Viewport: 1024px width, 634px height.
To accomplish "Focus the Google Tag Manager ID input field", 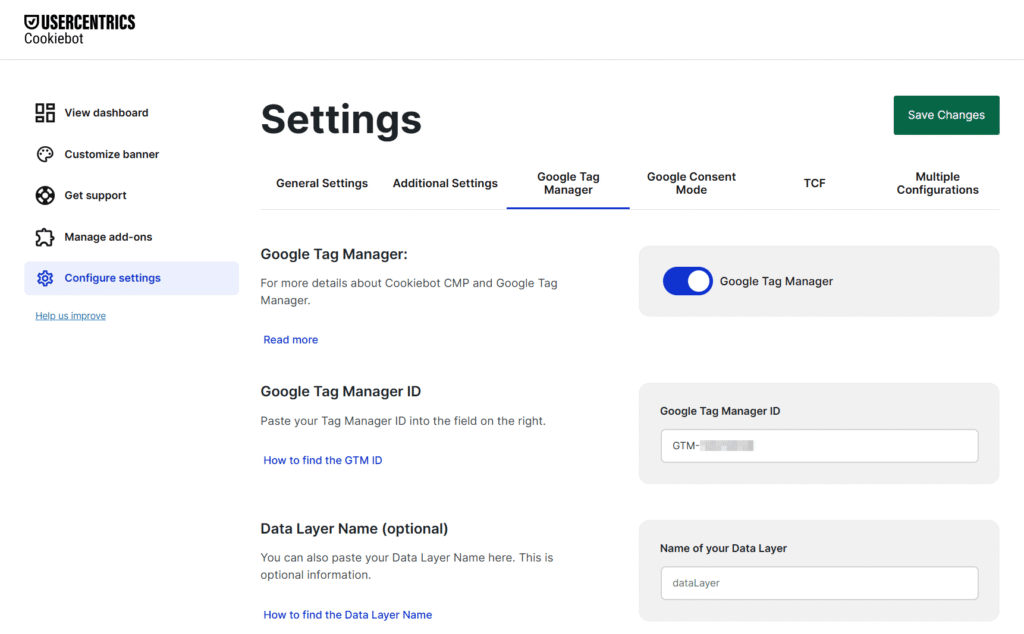I will tap(819, 446).
